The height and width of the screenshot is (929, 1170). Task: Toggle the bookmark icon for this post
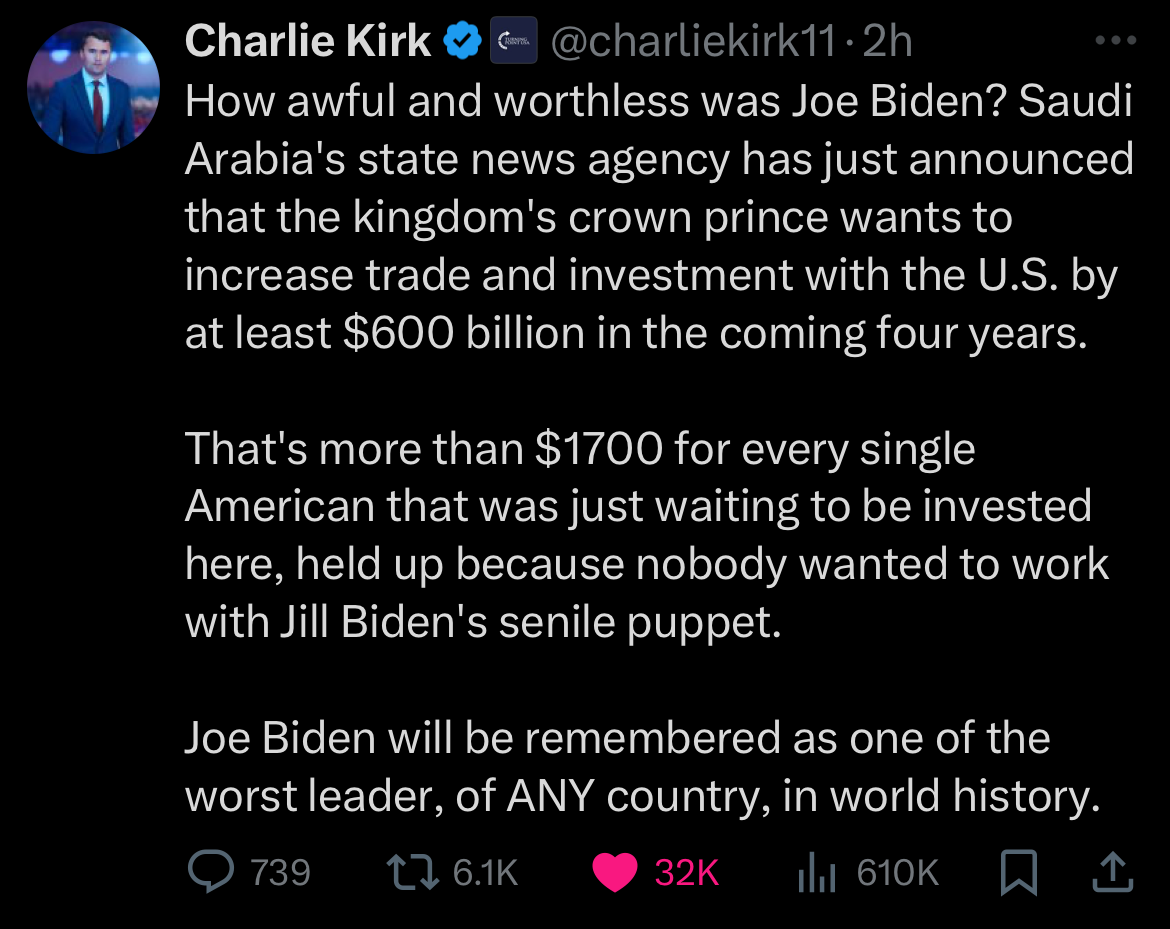point(1018,873)
